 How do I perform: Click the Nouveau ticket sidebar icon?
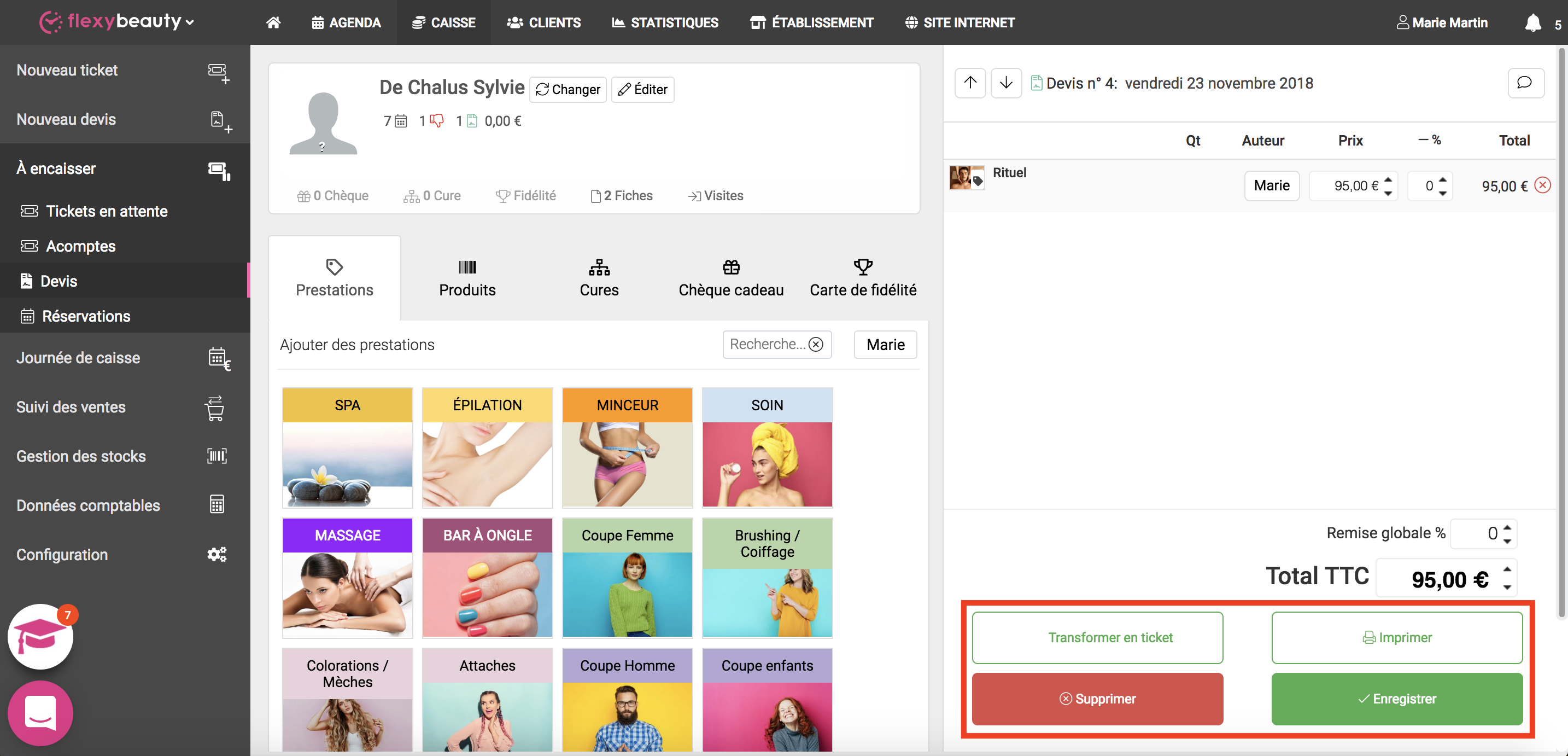219,73
